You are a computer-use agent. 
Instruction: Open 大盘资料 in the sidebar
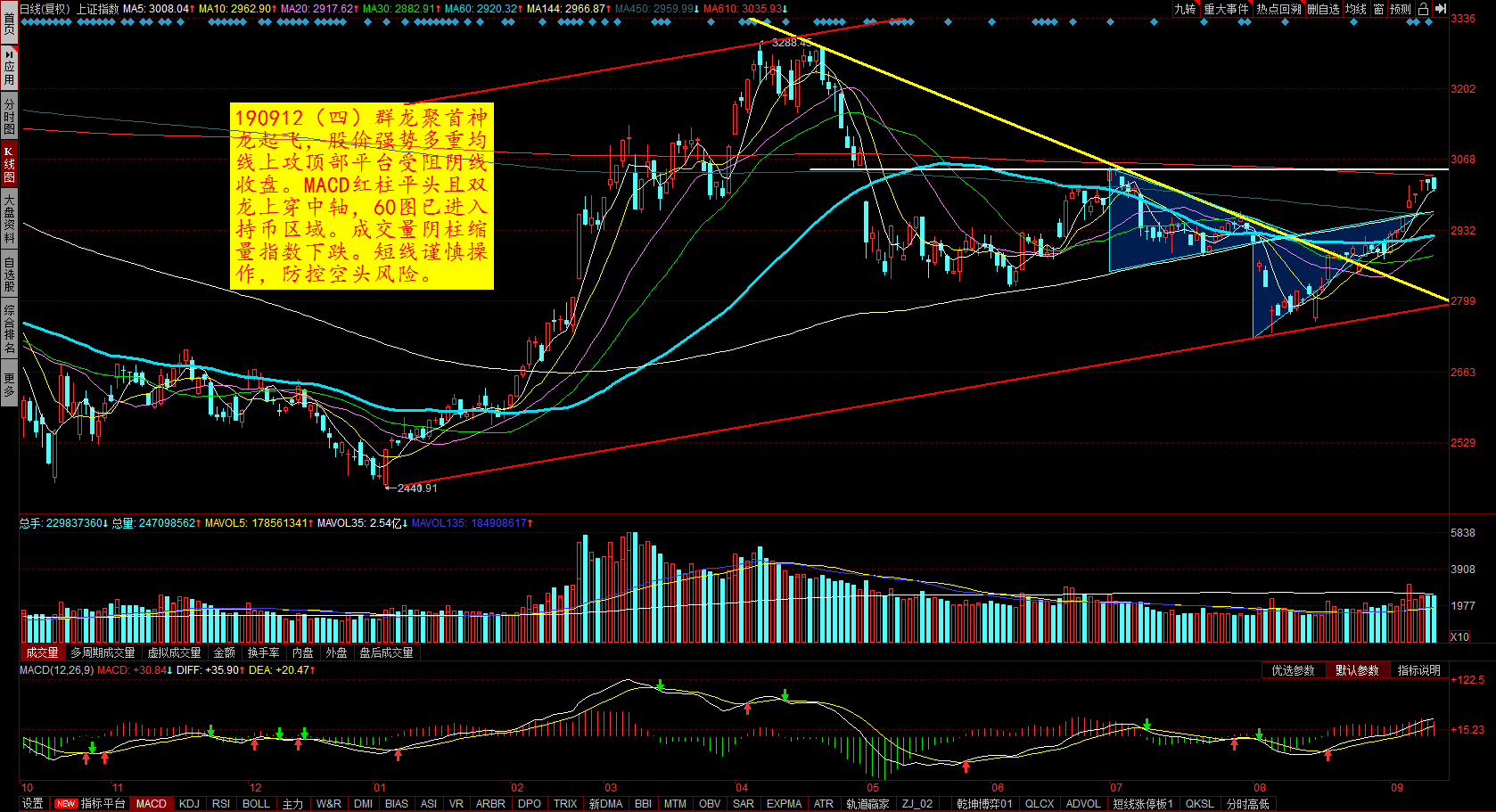click(x=9, y=220)
